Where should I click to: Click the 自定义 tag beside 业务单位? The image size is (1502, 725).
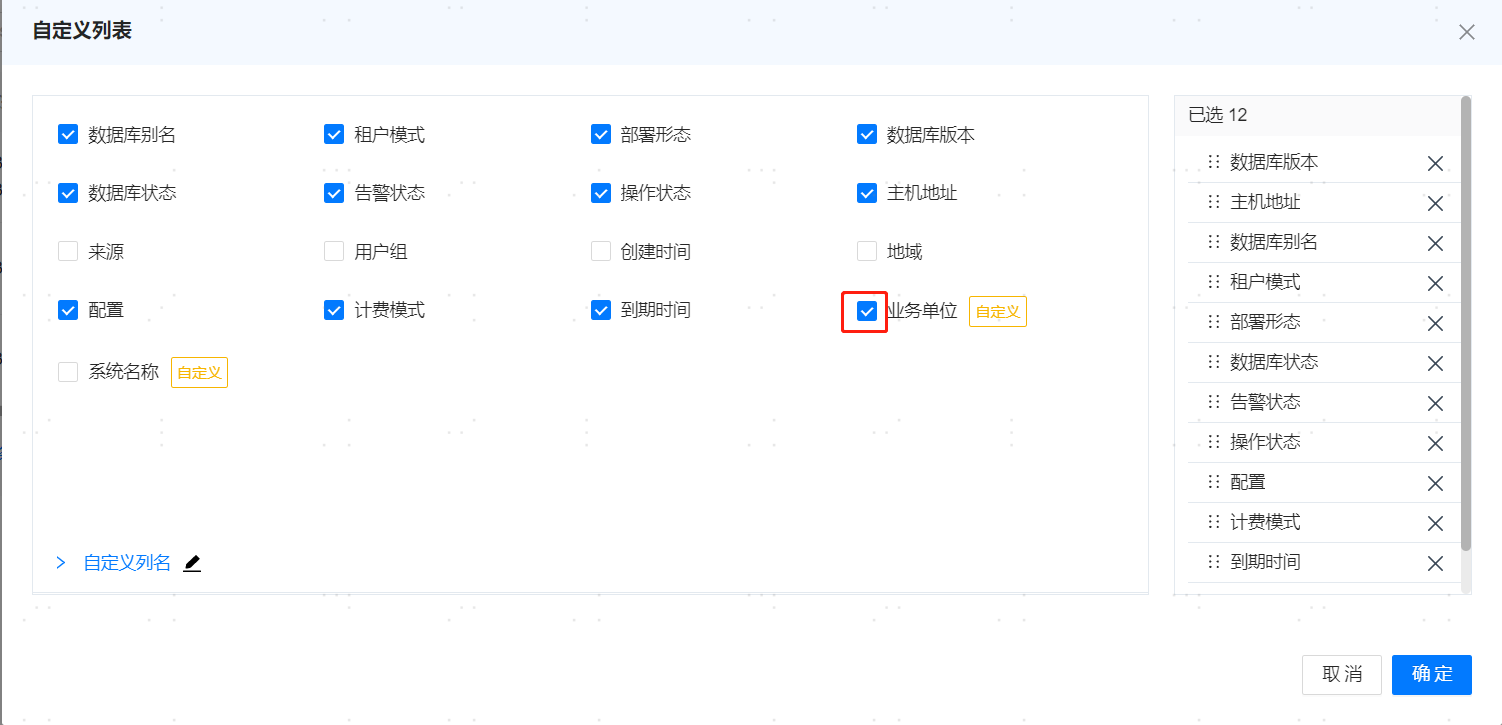(x=997, y=311)
